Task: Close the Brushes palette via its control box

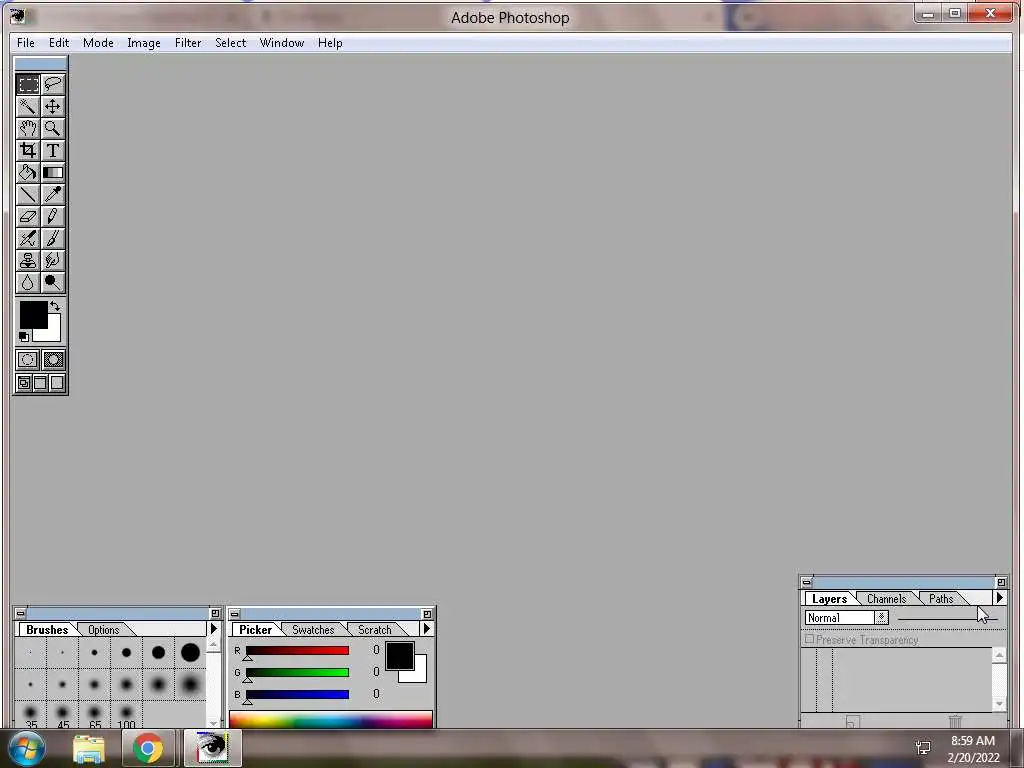Action: 21,613
